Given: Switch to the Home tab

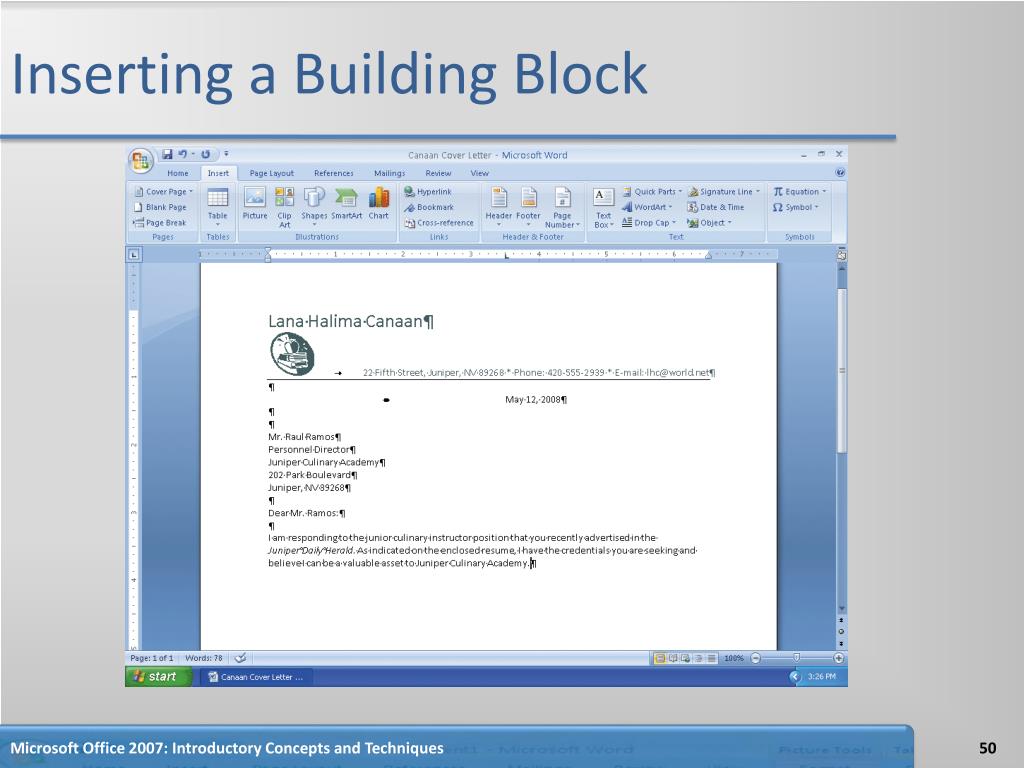Looking at the screenshot, I should point(178,173).
